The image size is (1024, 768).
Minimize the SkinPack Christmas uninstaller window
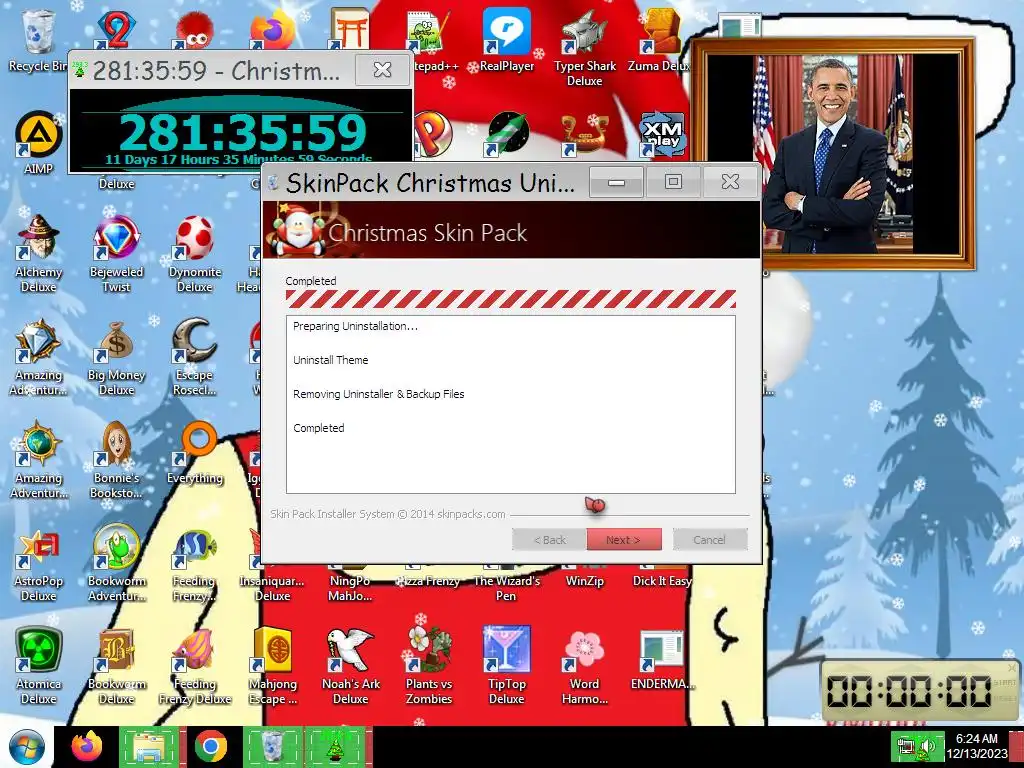(616, 182)
